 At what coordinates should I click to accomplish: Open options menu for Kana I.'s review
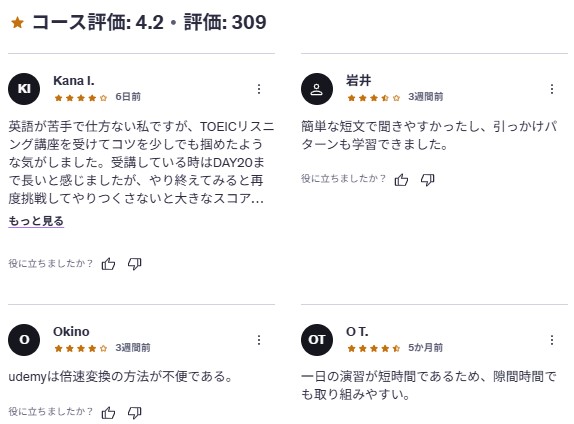(x=259, y=89)
